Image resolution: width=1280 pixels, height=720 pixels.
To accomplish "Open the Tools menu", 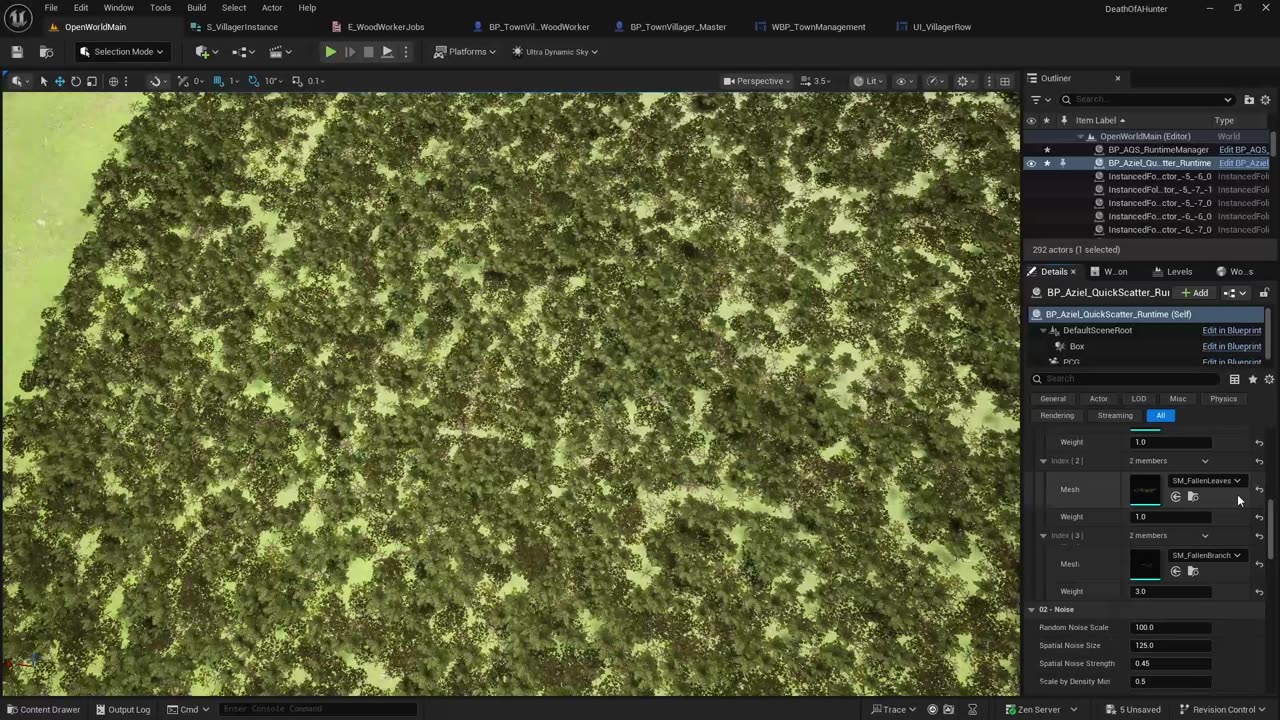I will 160,8.
